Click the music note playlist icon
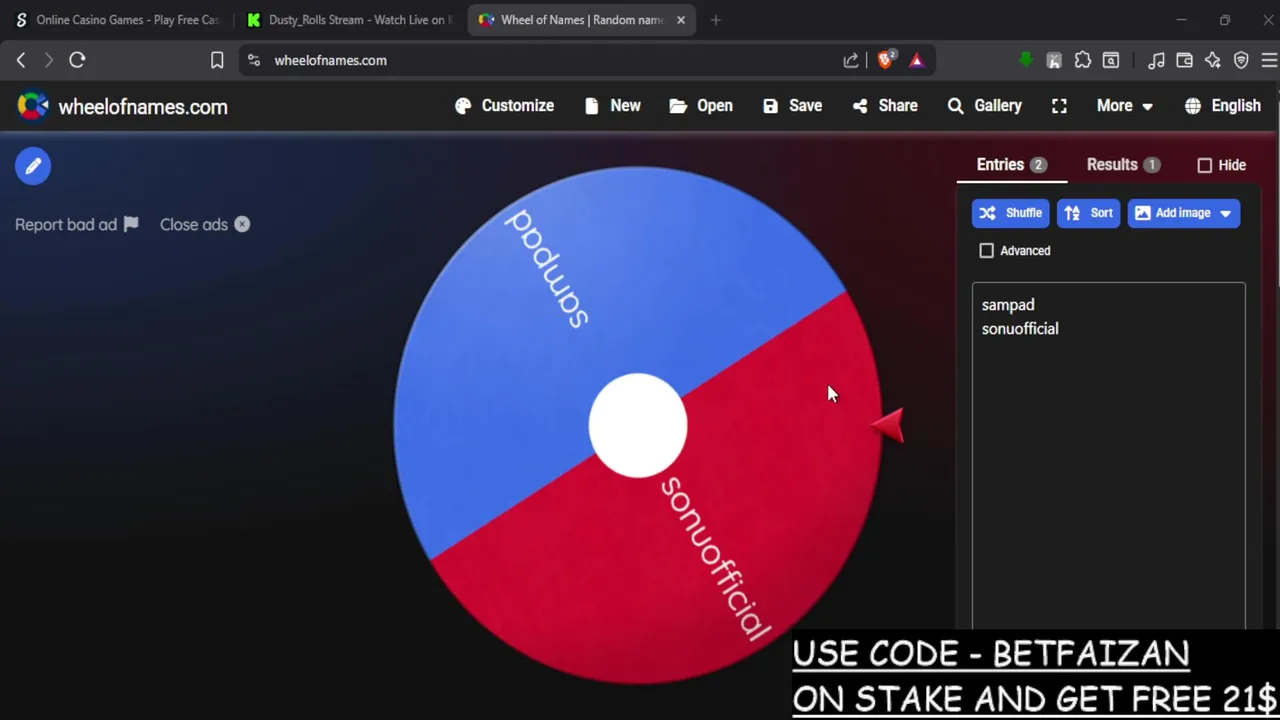Screen dimensions: 1280x720 1156,60
